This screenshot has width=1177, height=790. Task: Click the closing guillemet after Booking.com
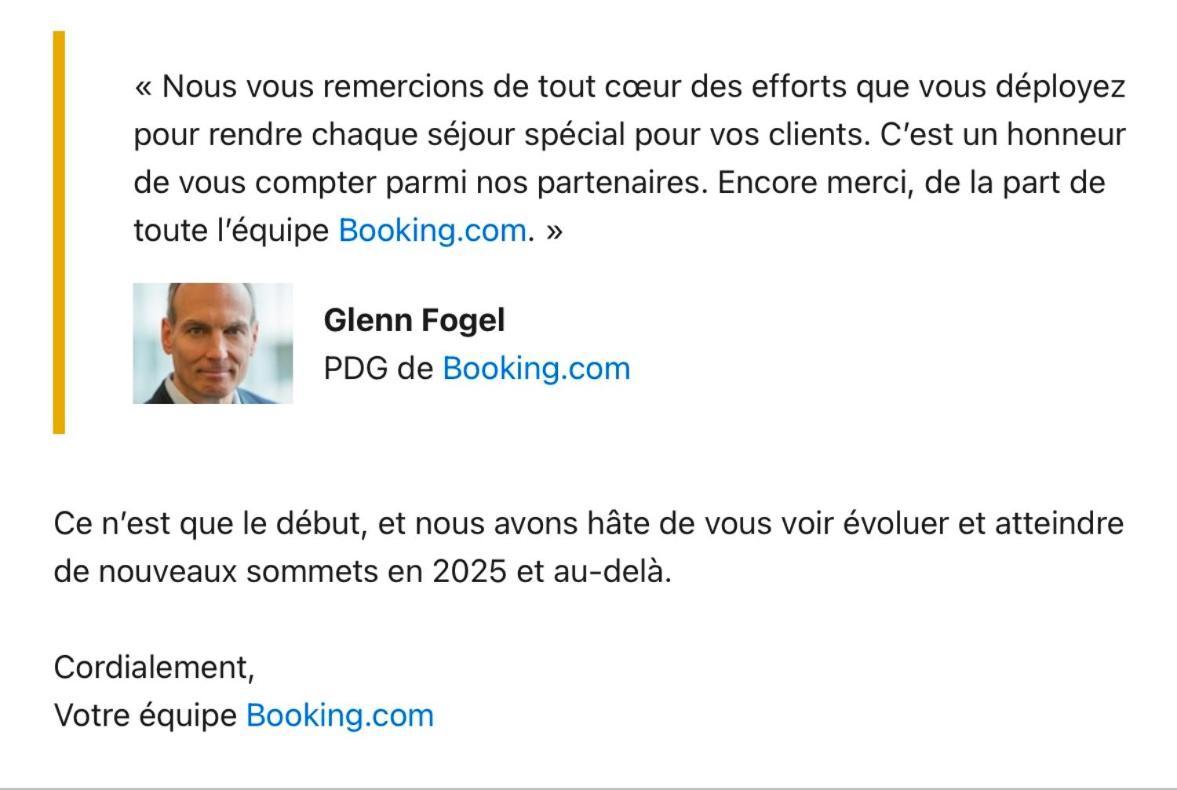[554, 232]
